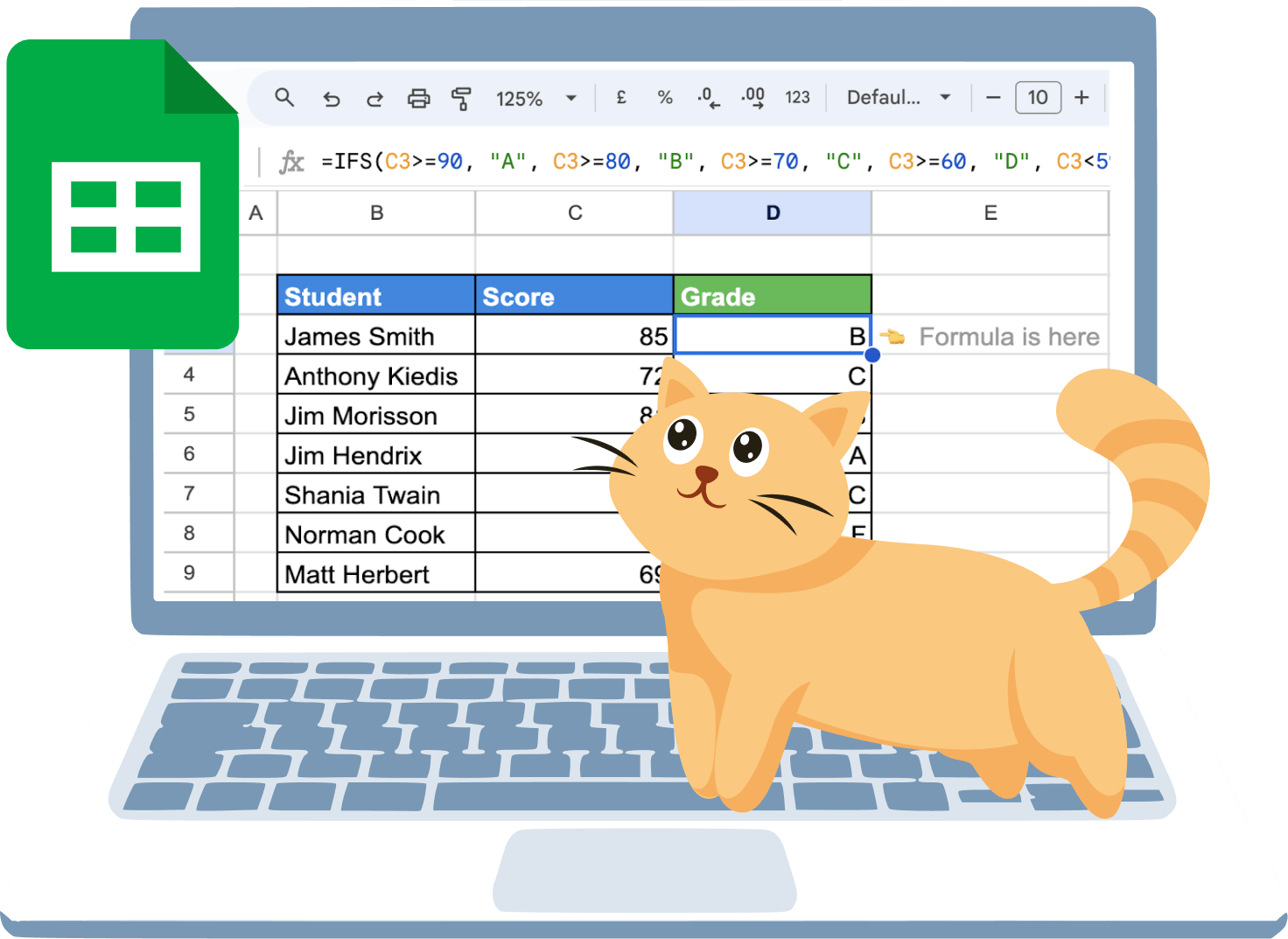Select column C header
Screen dimensions: 1288x939
575,213
